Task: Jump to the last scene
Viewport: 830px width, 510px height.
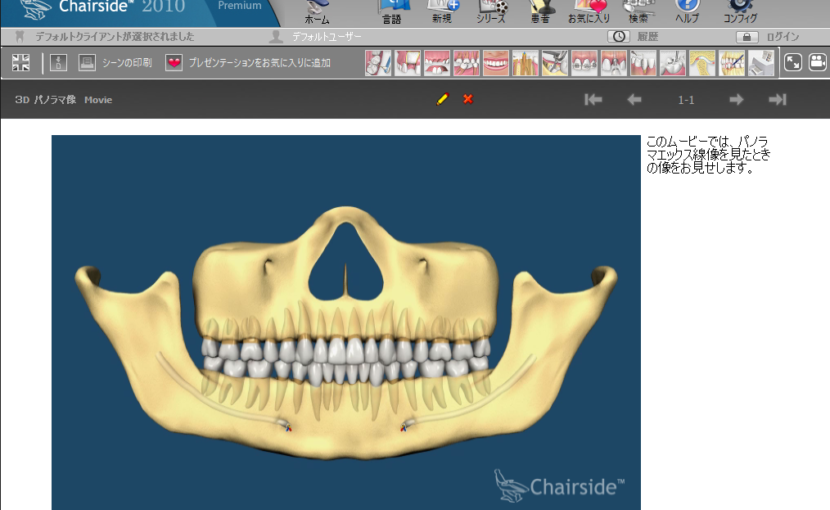Action: coord(777,99)
